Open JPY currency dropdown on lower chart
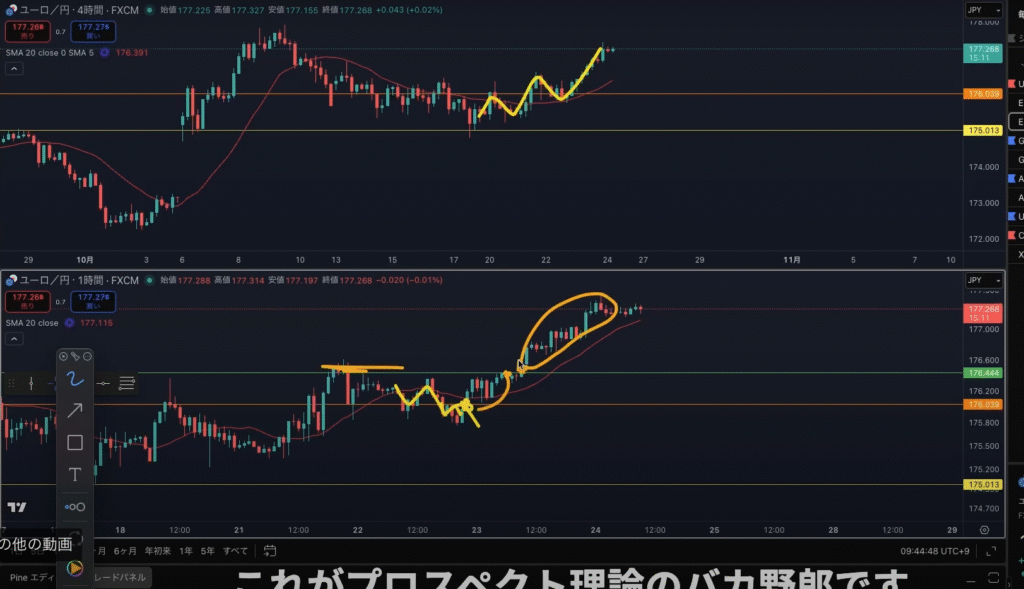This screenshot has width=1024, height=589. click(976, 281)
